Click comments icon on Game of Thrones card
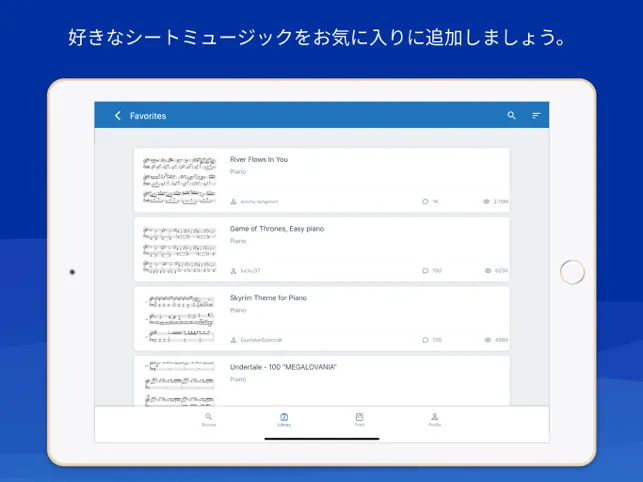 (425, 271)
